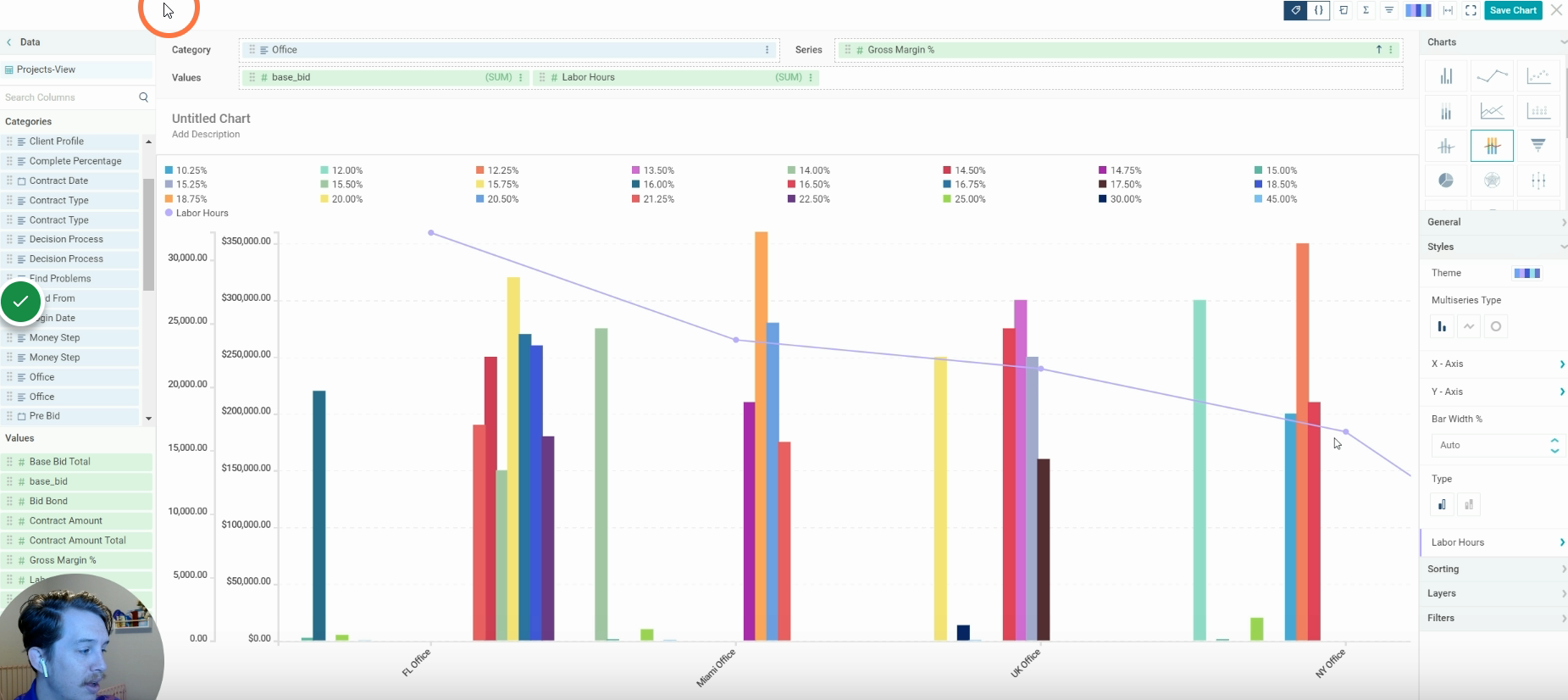Select the funnel chart type
This screenshot has width=1568, height=700.
pyautogui.click(x=1538, y=146)
